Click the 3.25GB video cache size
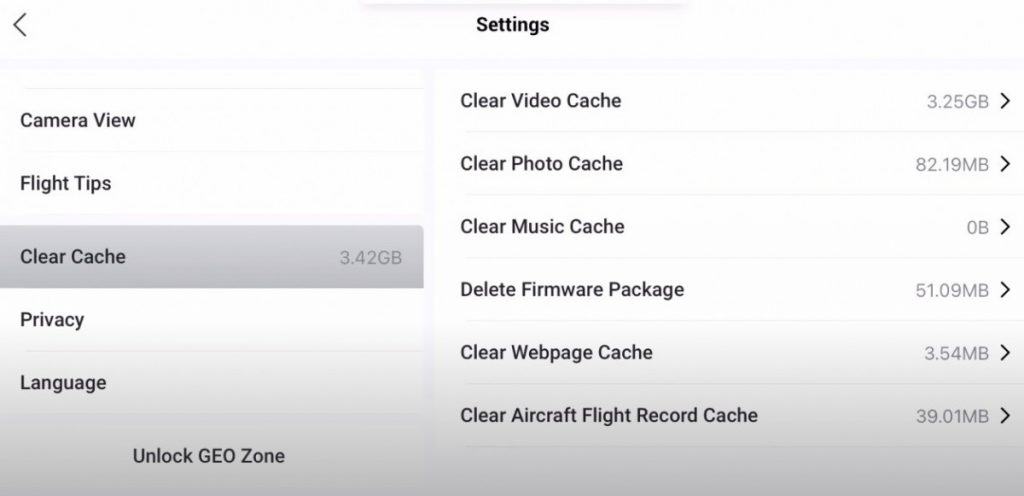 tap(957, 101)
